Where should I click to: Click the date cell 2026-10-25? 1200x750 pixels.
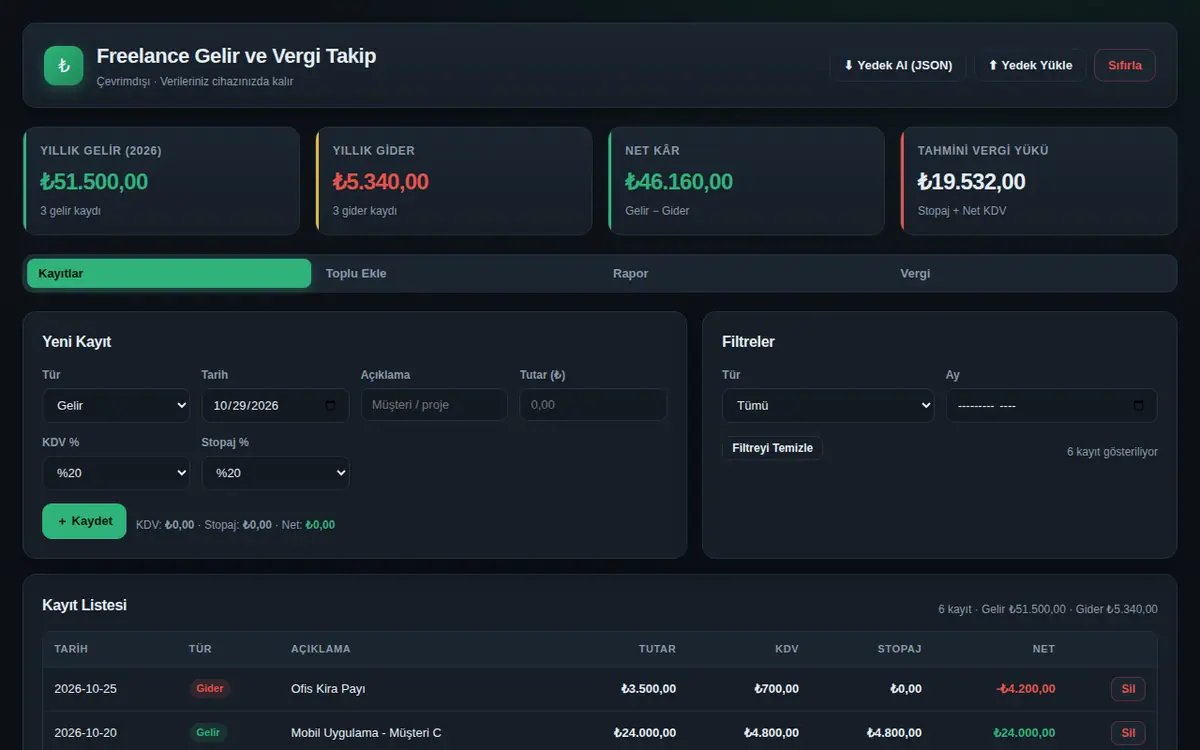click(x=86, y=689)
